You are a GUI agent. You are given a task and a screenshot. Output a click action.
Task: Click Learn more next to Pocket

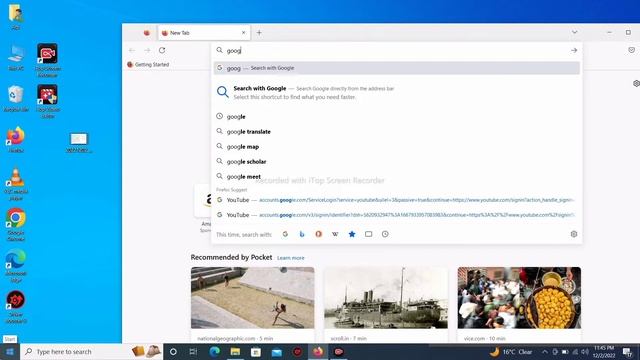(x=291, y=258)
